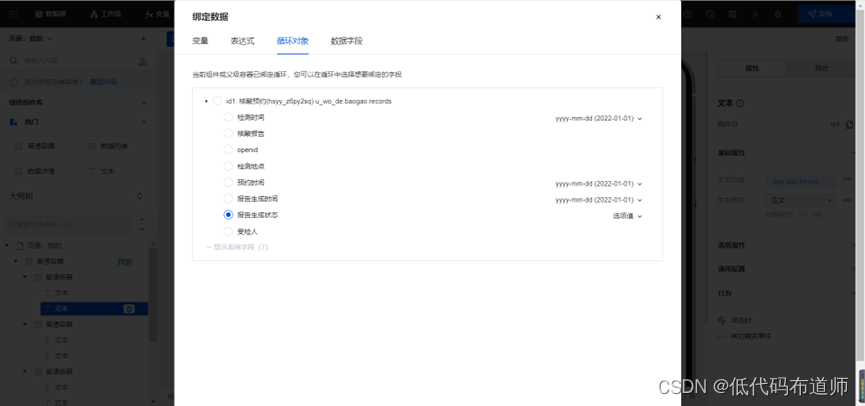Screen dimensions: 865x406
Task: Switch to the 变量 tab
Action: (200, 41)
